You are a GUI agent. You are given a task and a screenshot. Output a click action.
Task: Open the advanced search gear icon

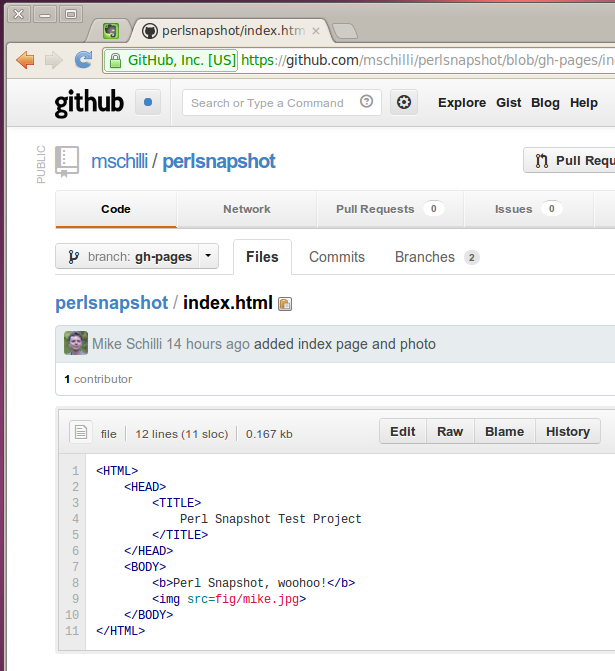[x=404, y=102]
